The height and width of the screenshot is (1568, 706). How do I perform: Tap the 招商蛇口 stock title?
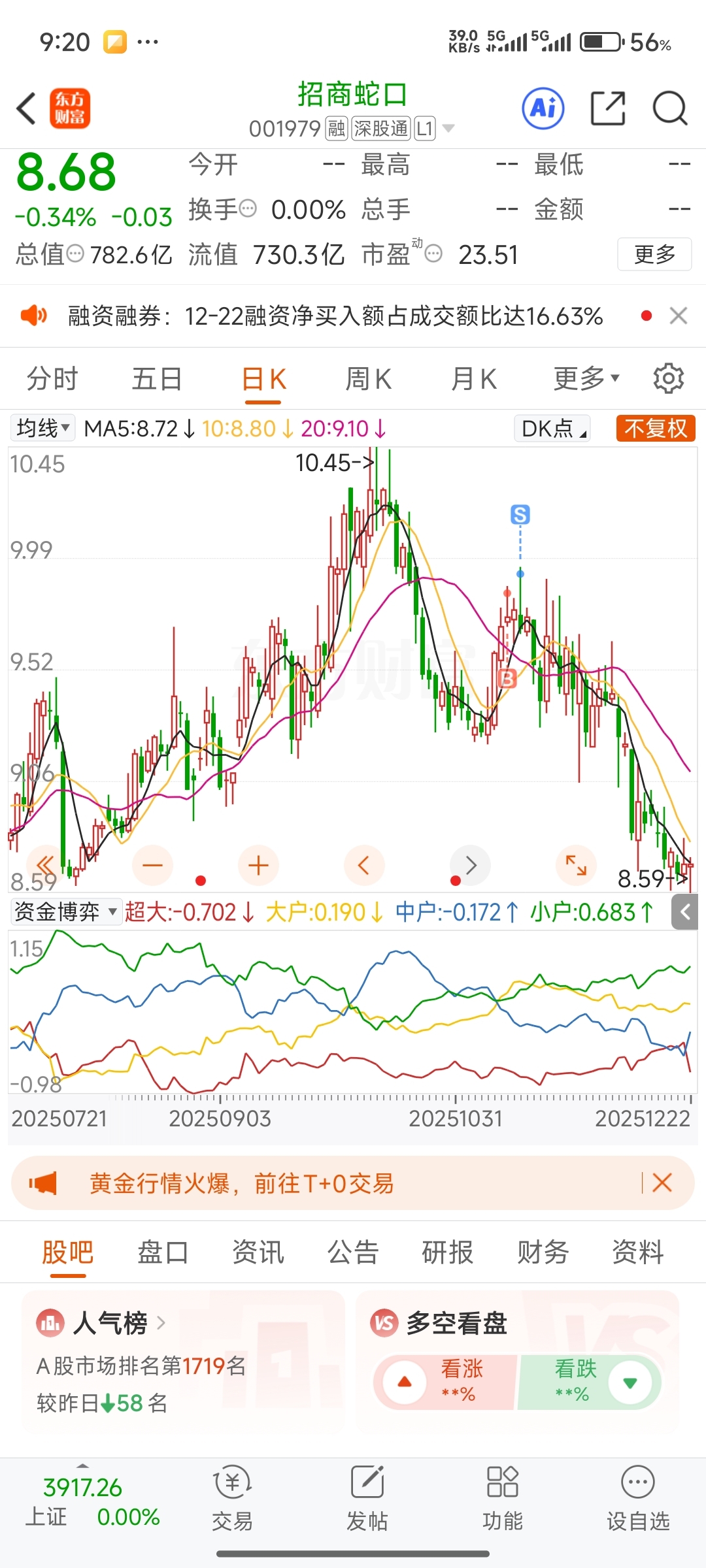pyautogui.click(x=352, y=94)
